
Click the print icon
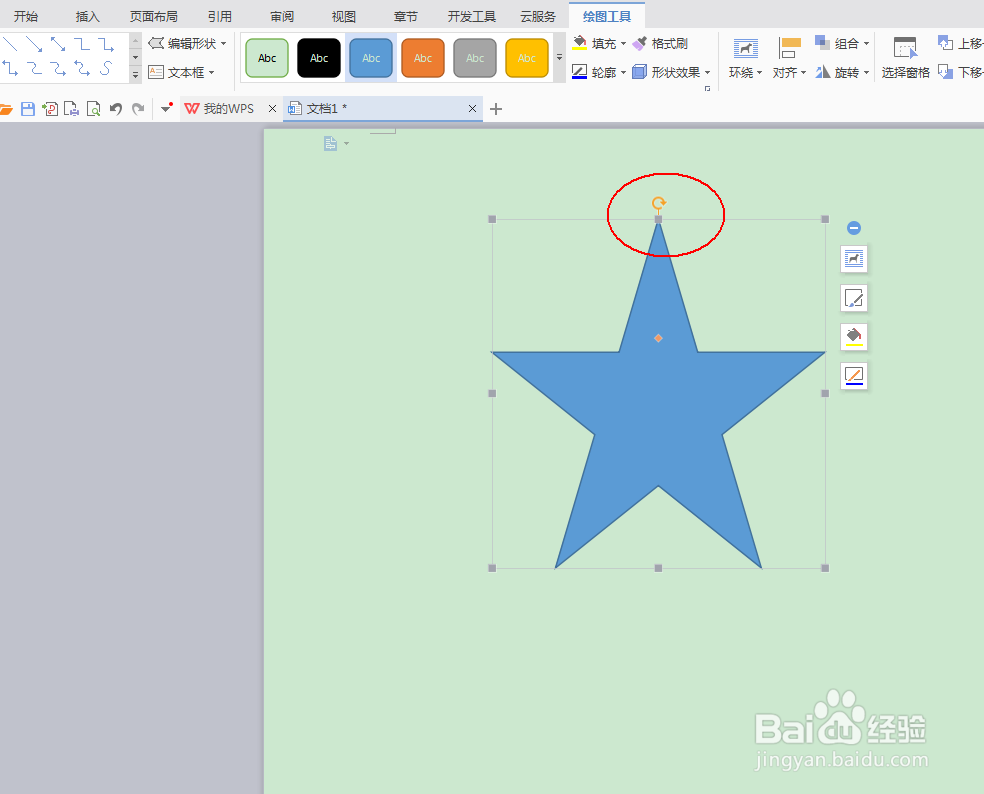pyautogui.click(x=72, y=109)
